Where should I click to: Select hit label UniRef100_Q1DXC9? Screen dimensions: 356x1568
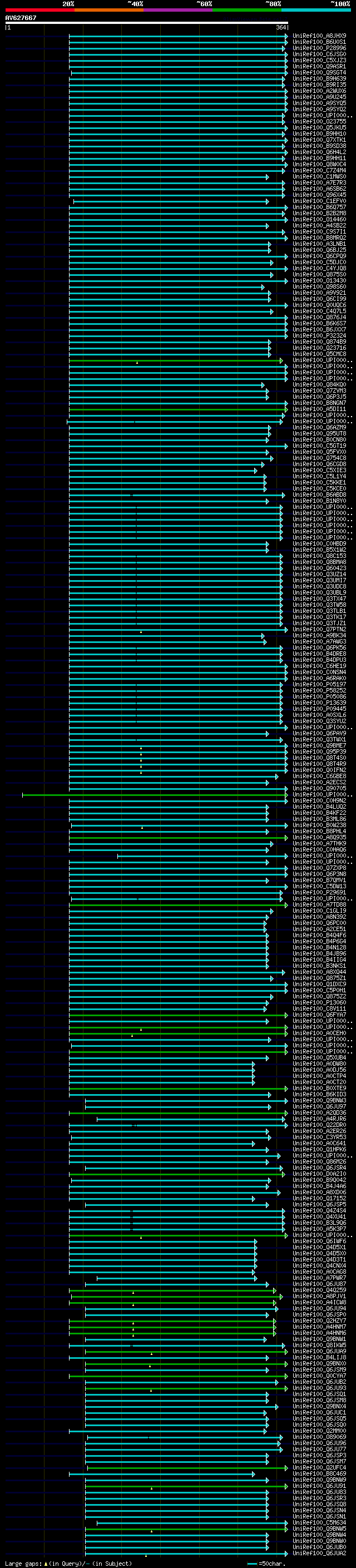319,985
